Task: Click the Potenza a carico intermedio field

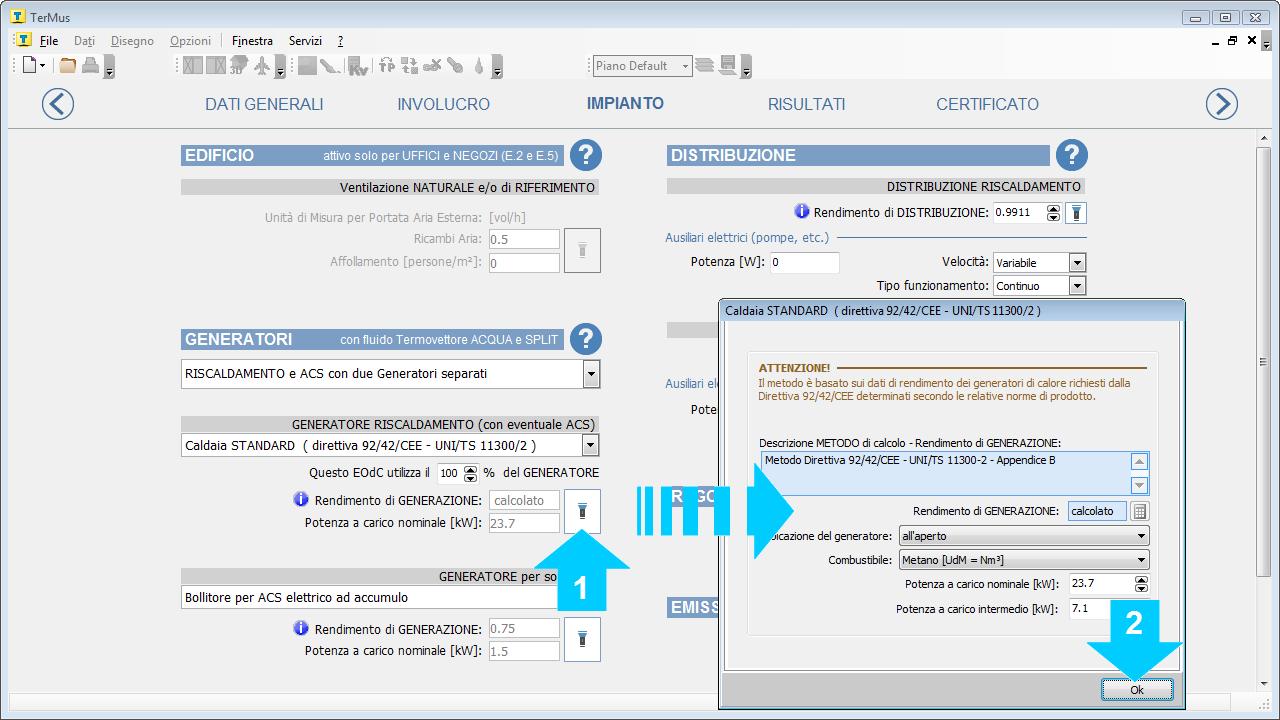Action: tap(1097, 609)
